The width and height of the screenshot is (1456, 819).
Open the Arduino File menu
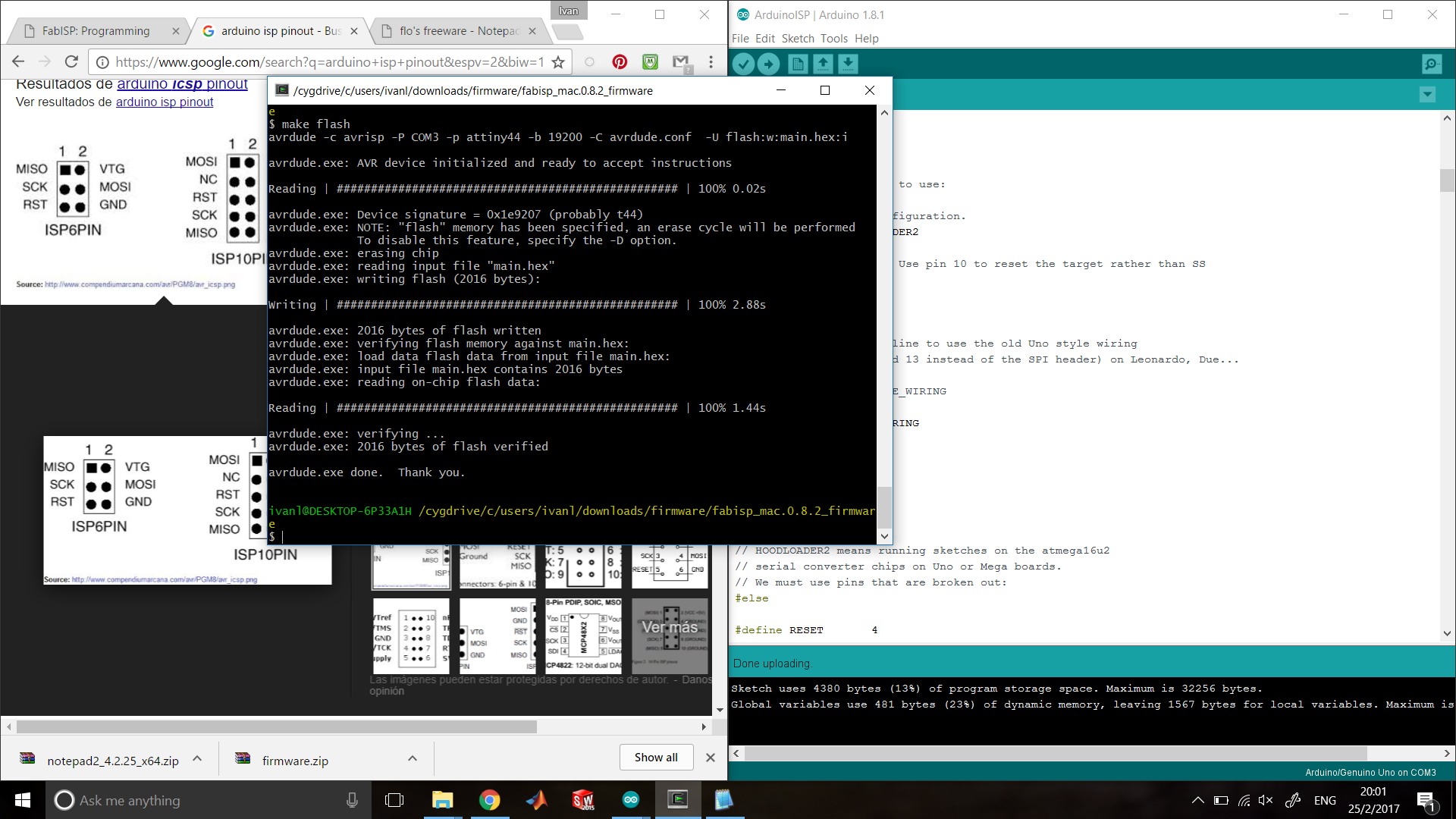[740, 39]
